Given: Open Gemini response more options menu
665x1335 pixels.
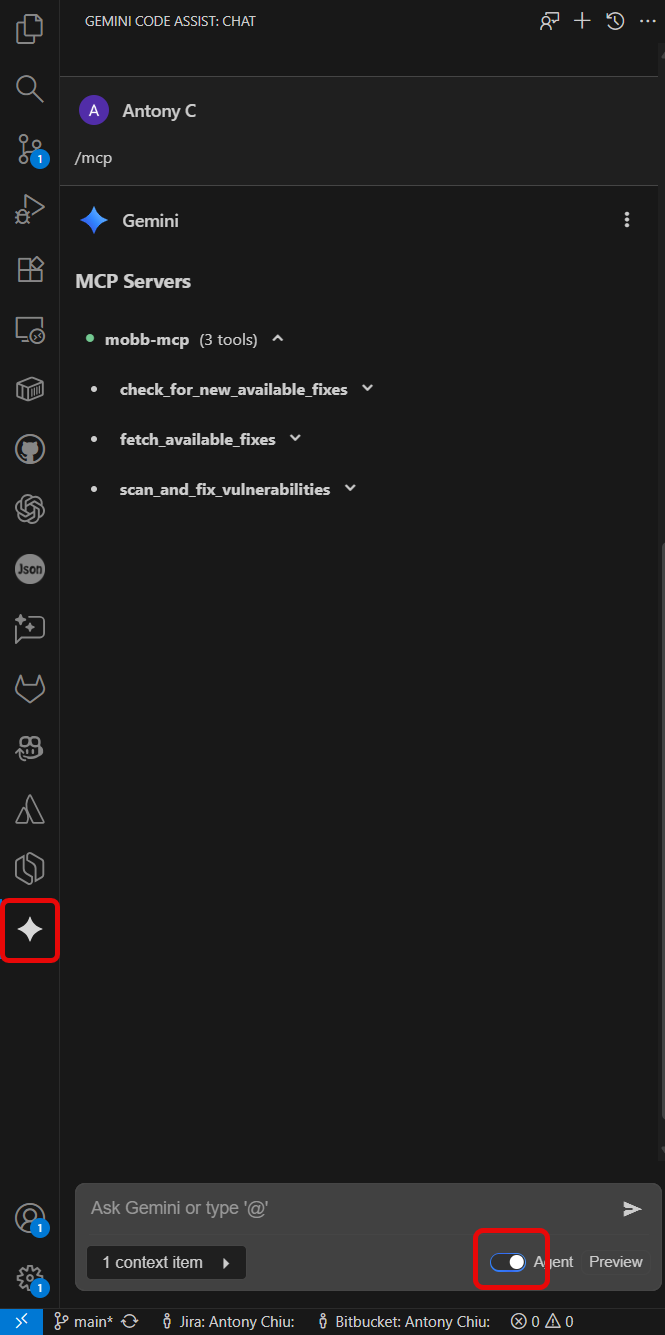Looking at the screenshot, I should click(627, 220).
